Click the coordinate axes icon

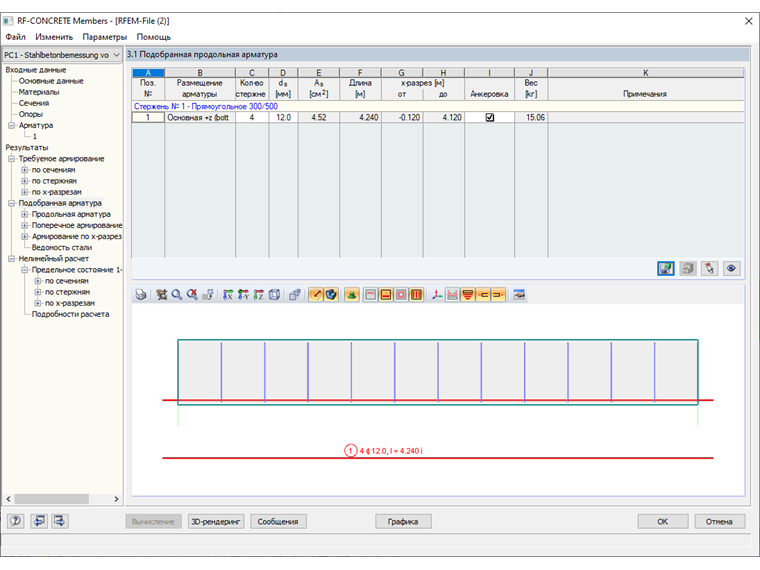437,295
